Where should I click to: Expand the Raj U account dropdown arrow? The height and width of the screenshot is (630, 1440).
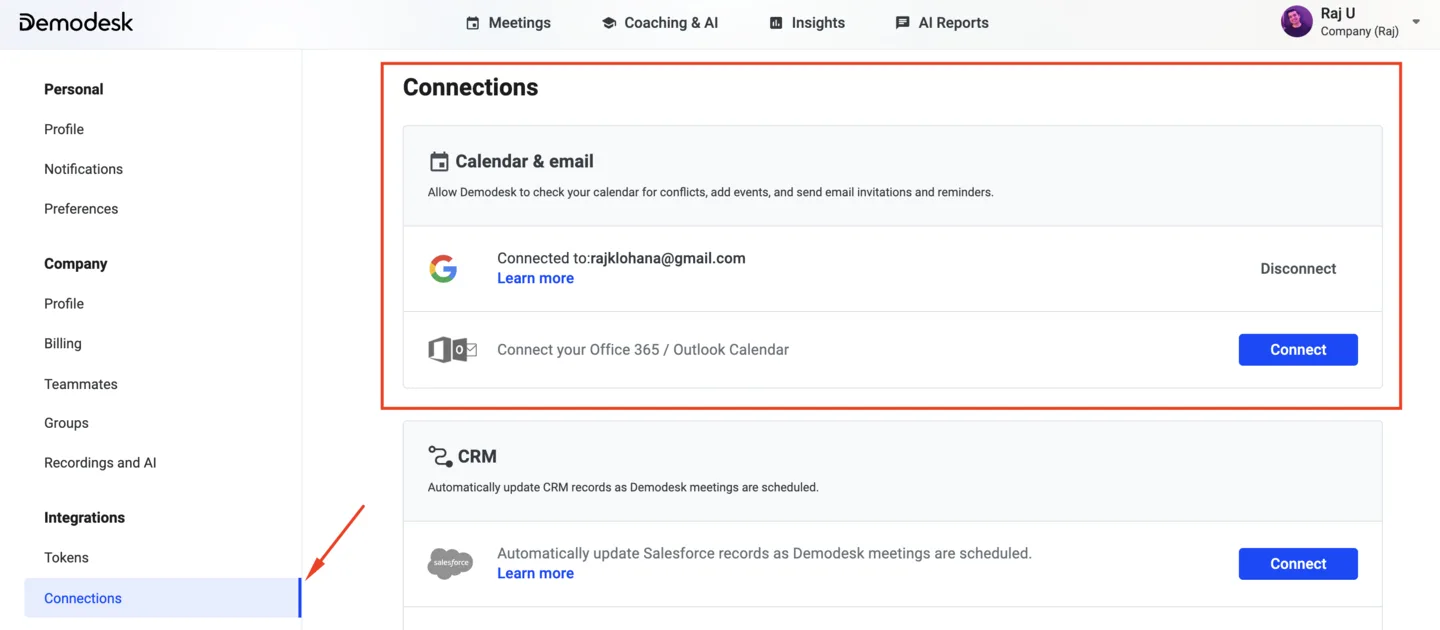[x=1416, y=22]
